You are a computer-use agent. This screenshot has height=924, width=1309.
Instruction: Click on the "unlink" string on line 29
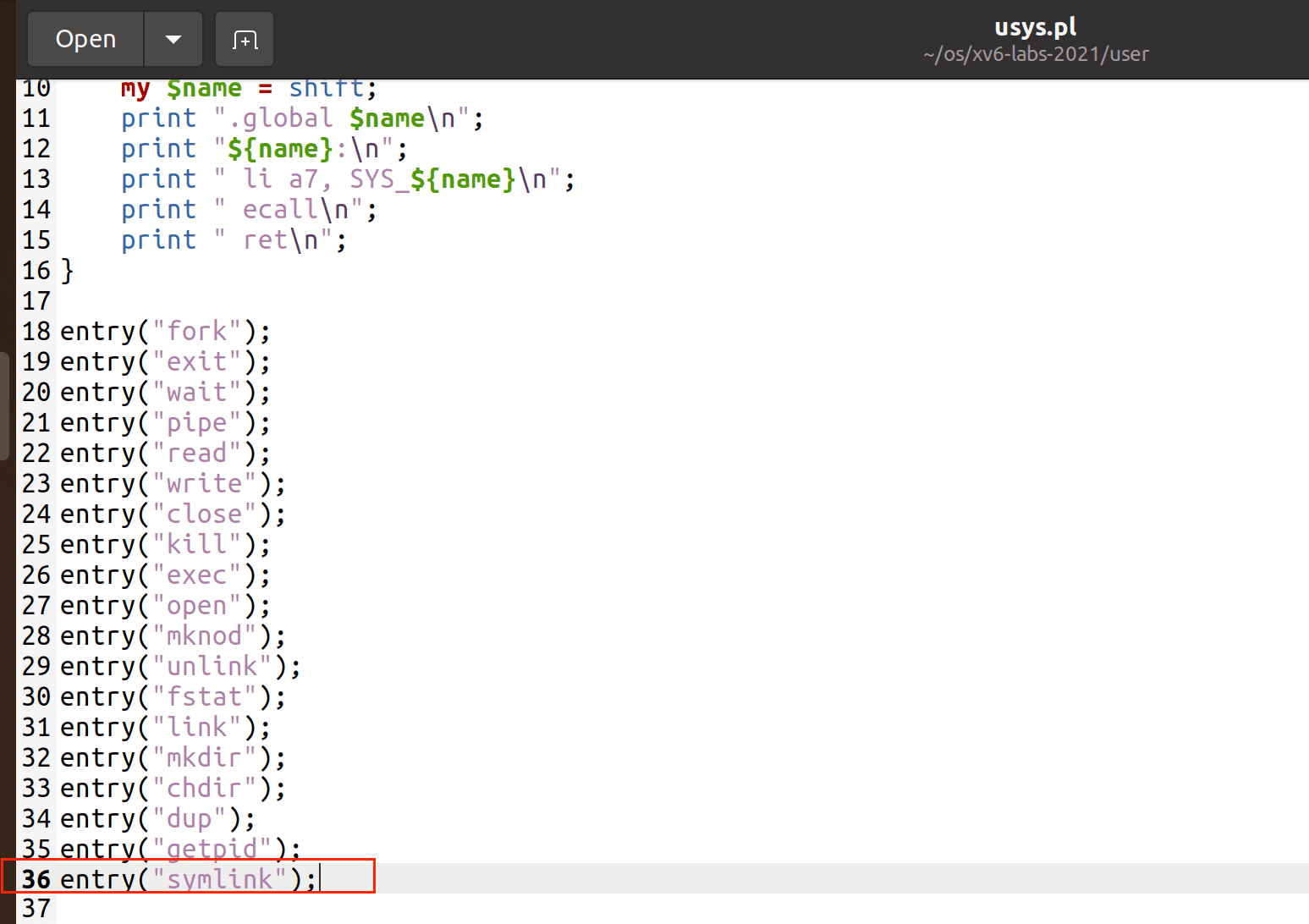pos(212,666)
